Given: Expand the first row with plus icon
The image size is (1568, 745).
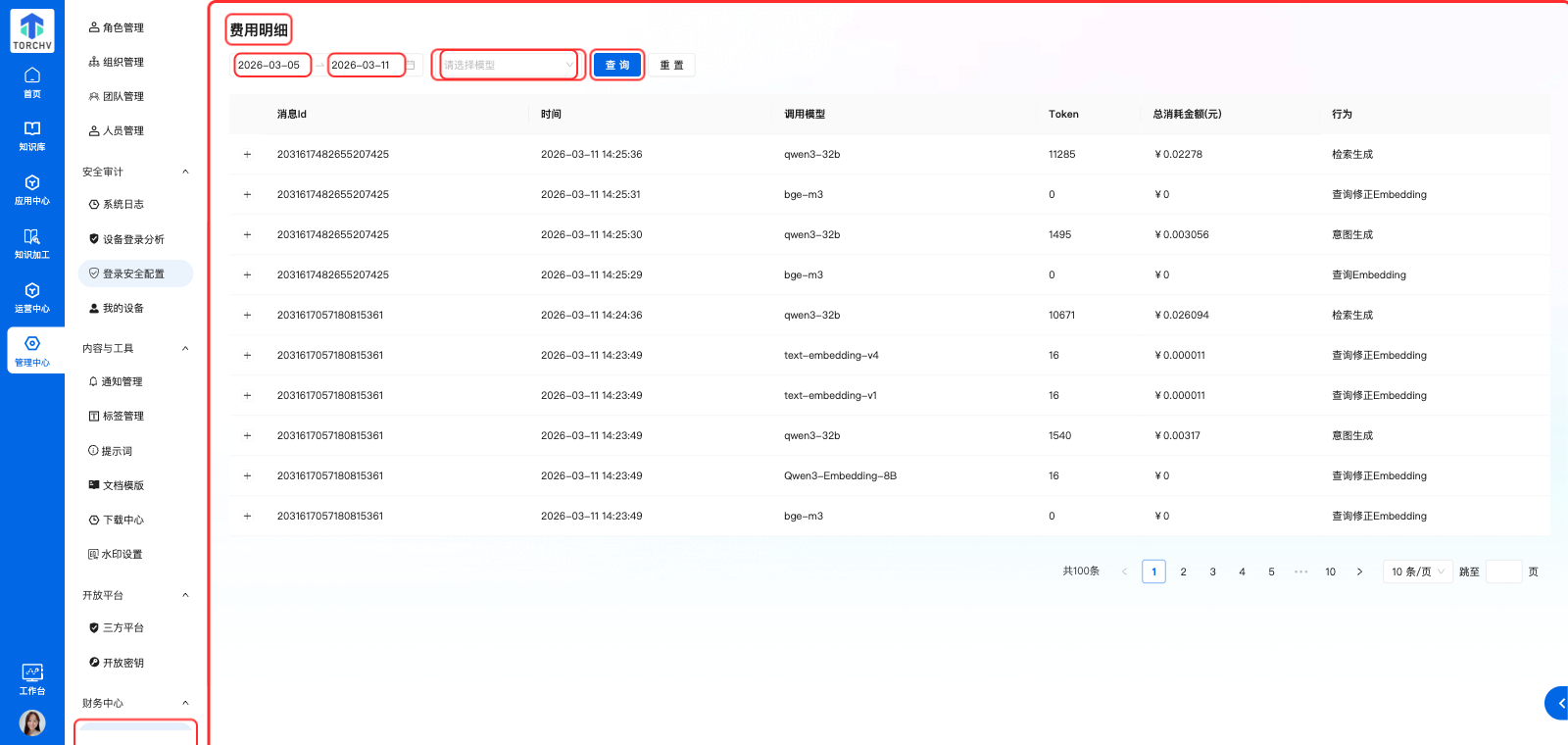Looking at the screenshot, I should click(x=247, y=155).
